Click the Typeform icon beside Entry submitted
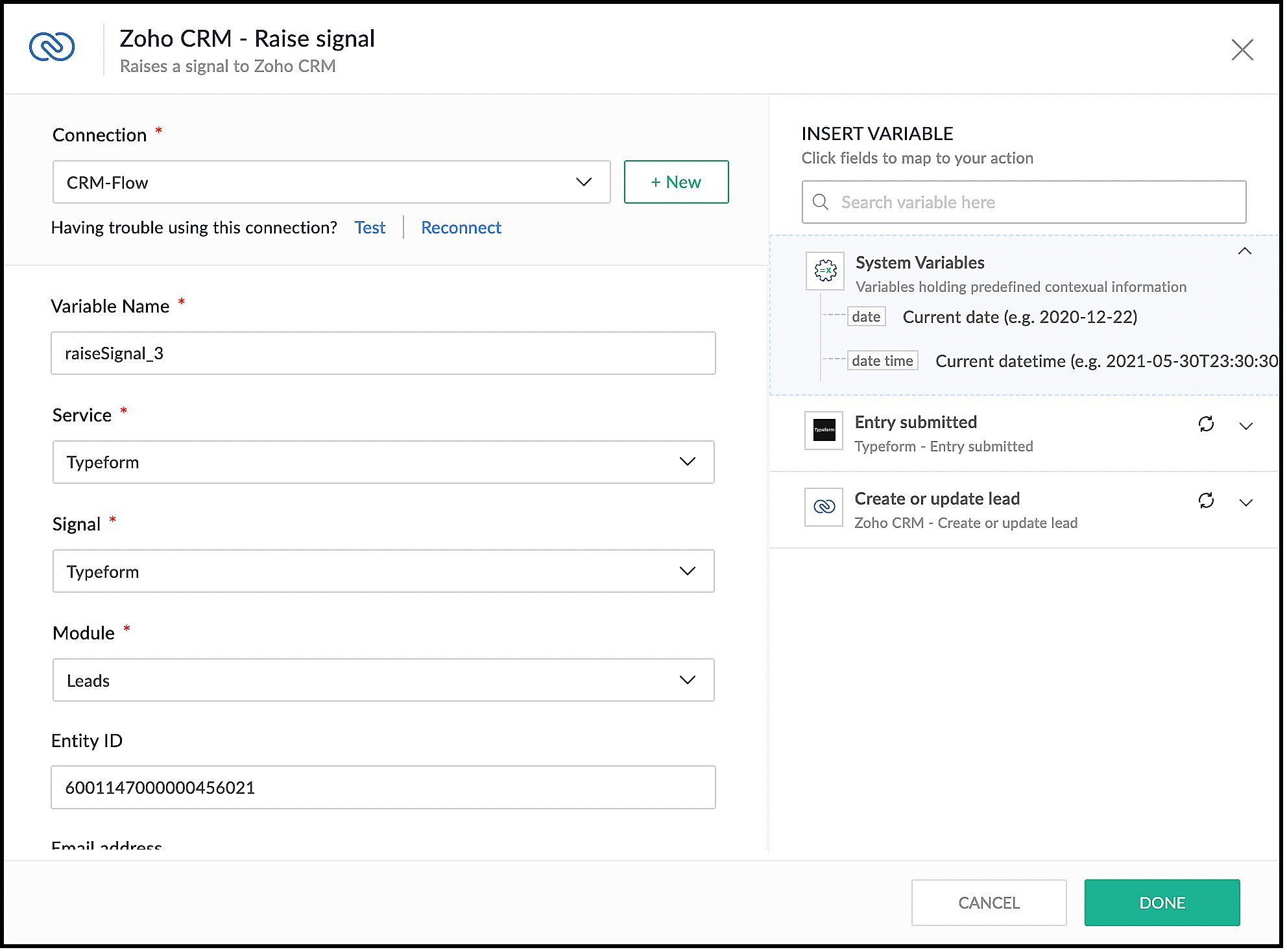The image size is (1287, 952). click(824, 430)
